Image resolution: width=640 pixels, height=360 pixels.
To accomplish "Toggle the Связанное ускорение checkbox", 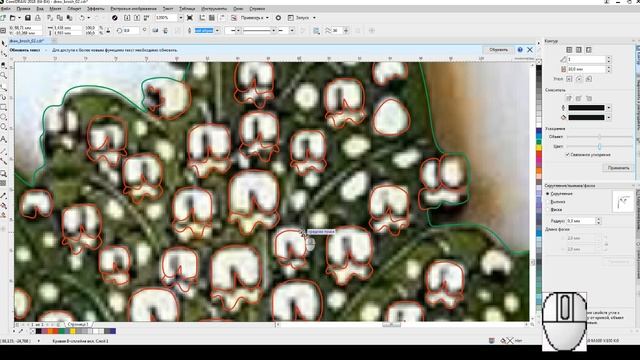I will point(567,155).
